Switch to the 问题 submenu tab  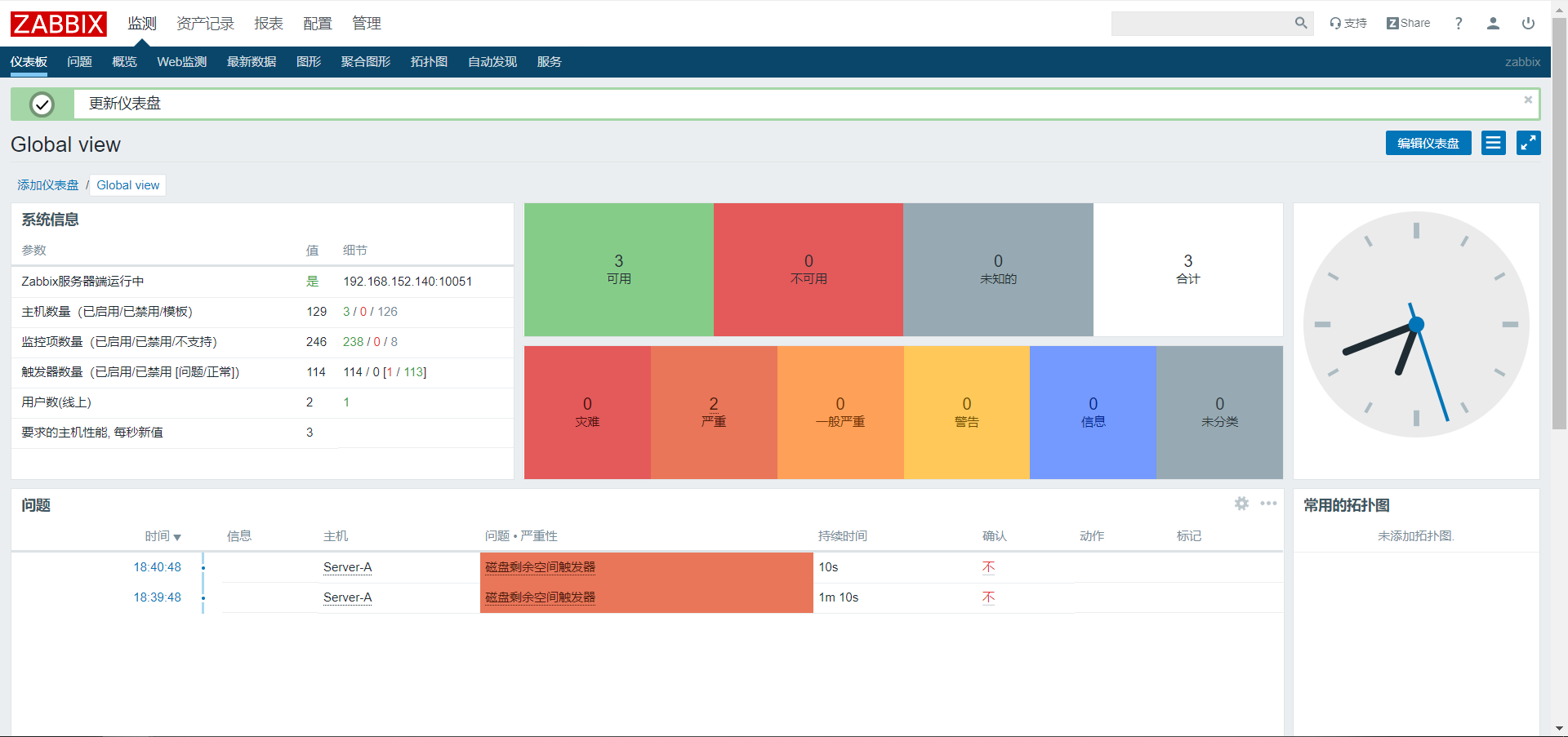point(79,62)
